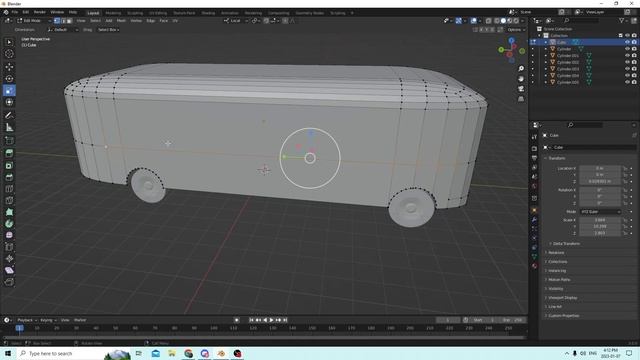Viewport: 640px width, 360px height.
Task: Select the Rotate tool in left toolbar
Action: click(x=9, y=78)
